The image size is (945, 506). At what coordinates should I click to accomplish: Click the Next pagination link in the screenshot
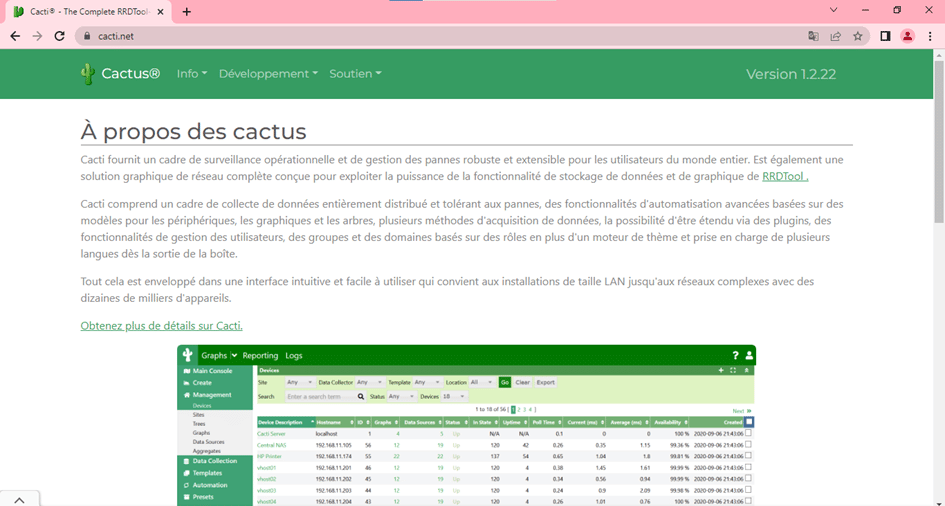741,411
